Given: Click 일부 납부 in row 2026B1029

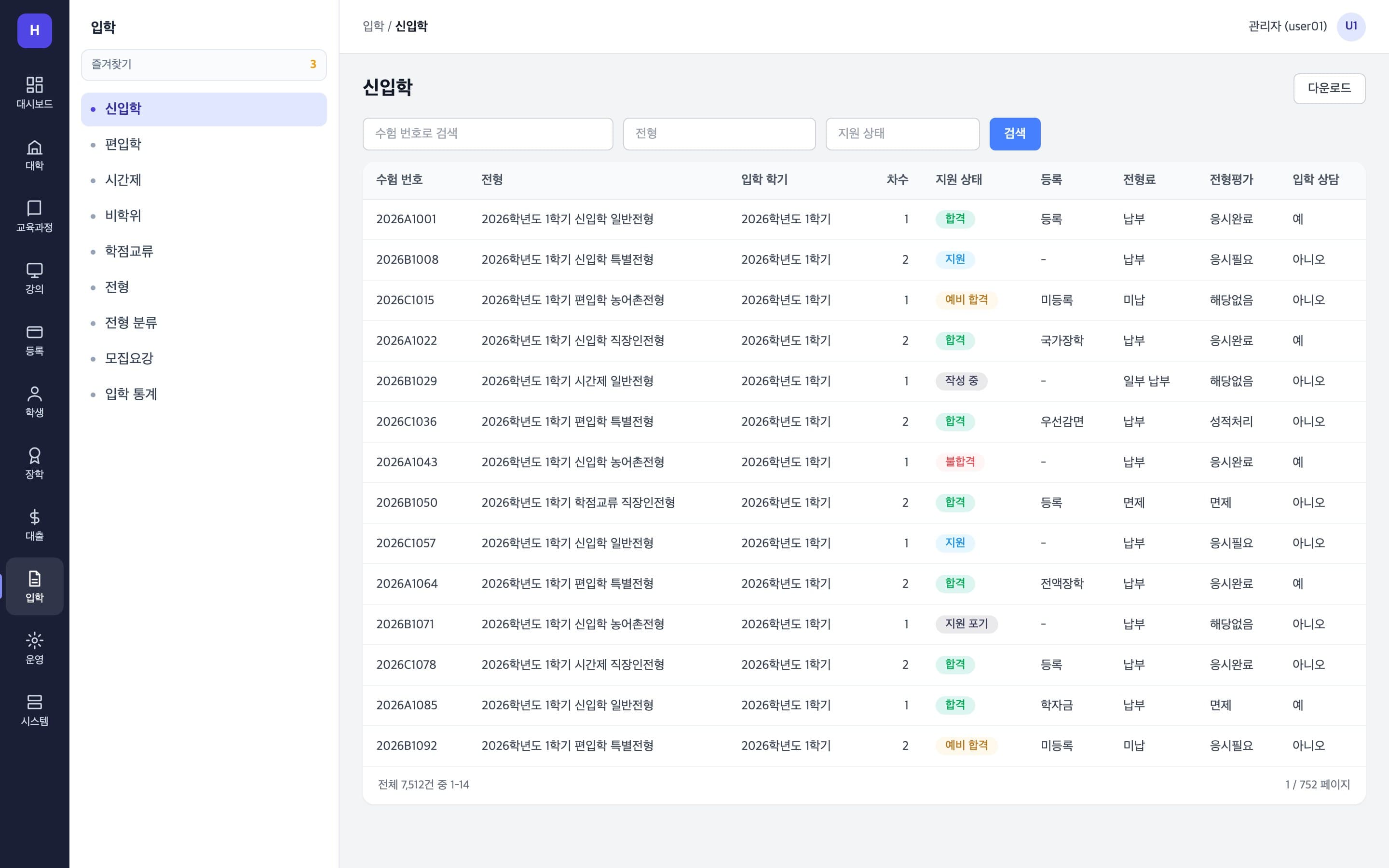Looking at the screenshot, I should point(1146,381).
